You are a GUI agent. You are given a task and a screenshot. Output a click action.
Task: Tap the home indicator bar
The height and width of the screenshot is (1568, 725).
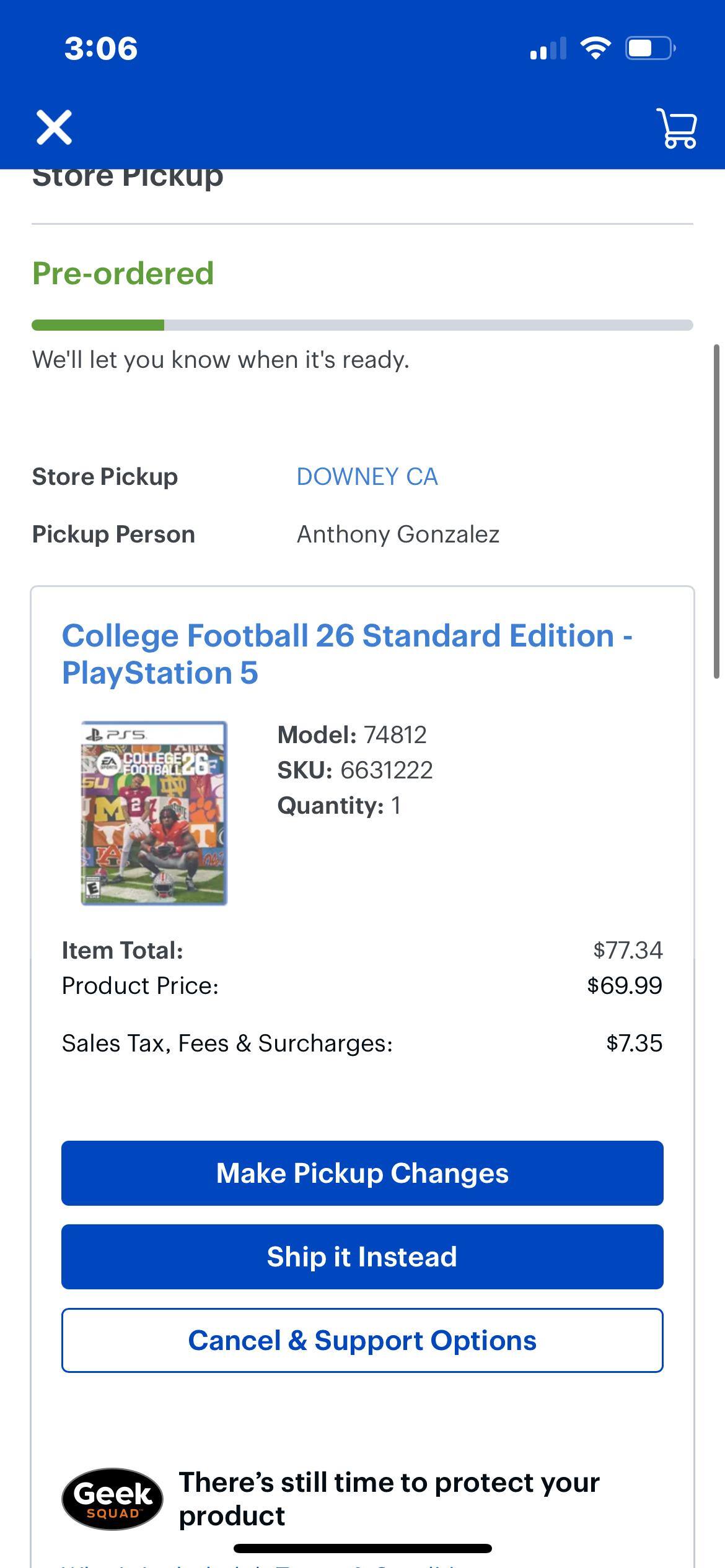[362, 1549]
